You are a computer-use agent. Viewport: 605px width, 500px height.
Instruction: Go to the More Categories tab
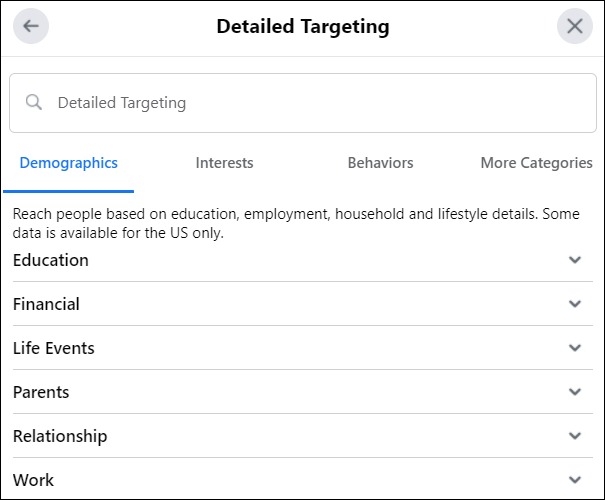coord(536,163)
